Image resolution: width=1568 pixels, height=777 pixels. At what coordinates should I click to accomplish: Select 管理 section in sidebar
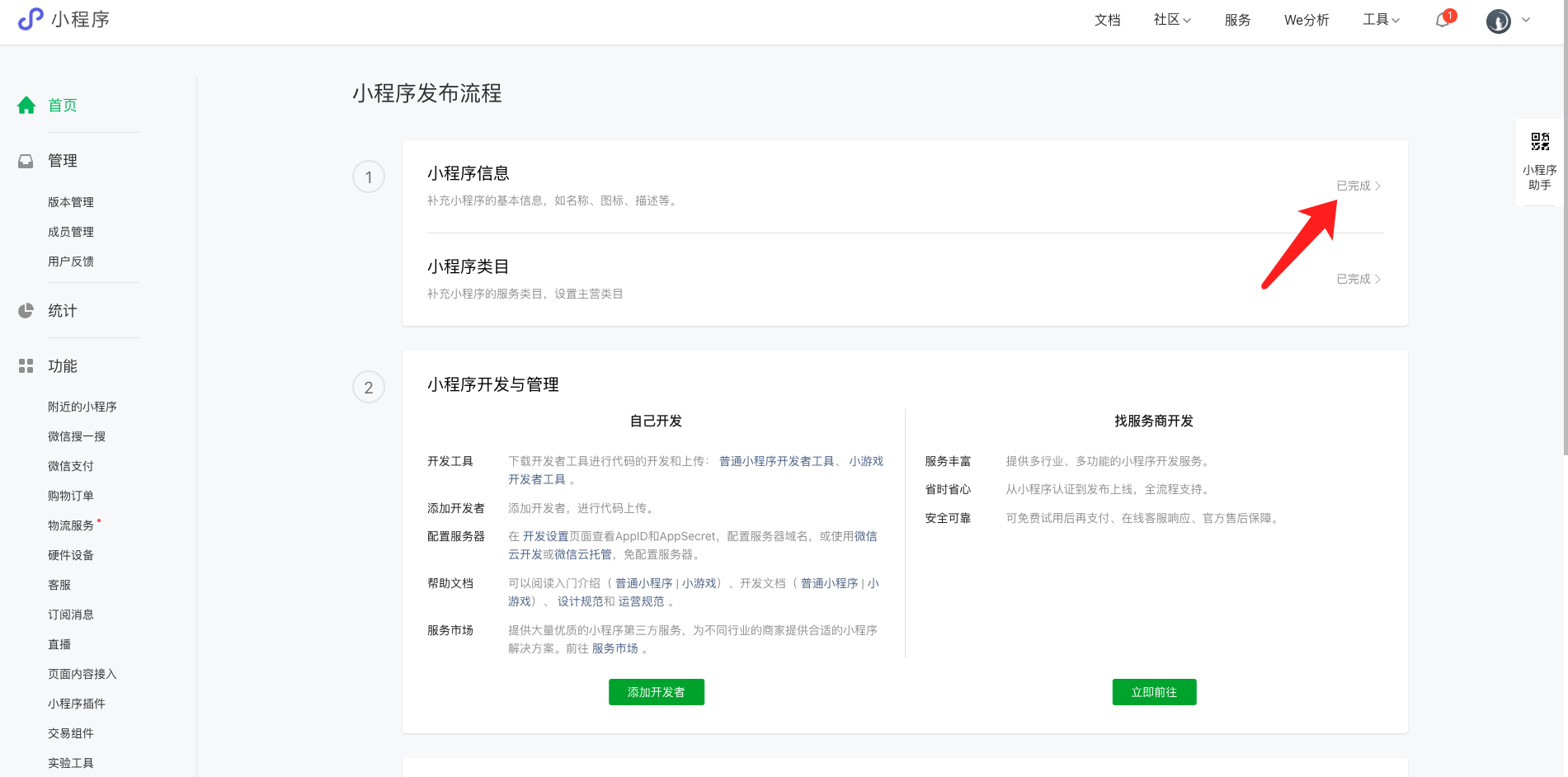pos(63,161)
